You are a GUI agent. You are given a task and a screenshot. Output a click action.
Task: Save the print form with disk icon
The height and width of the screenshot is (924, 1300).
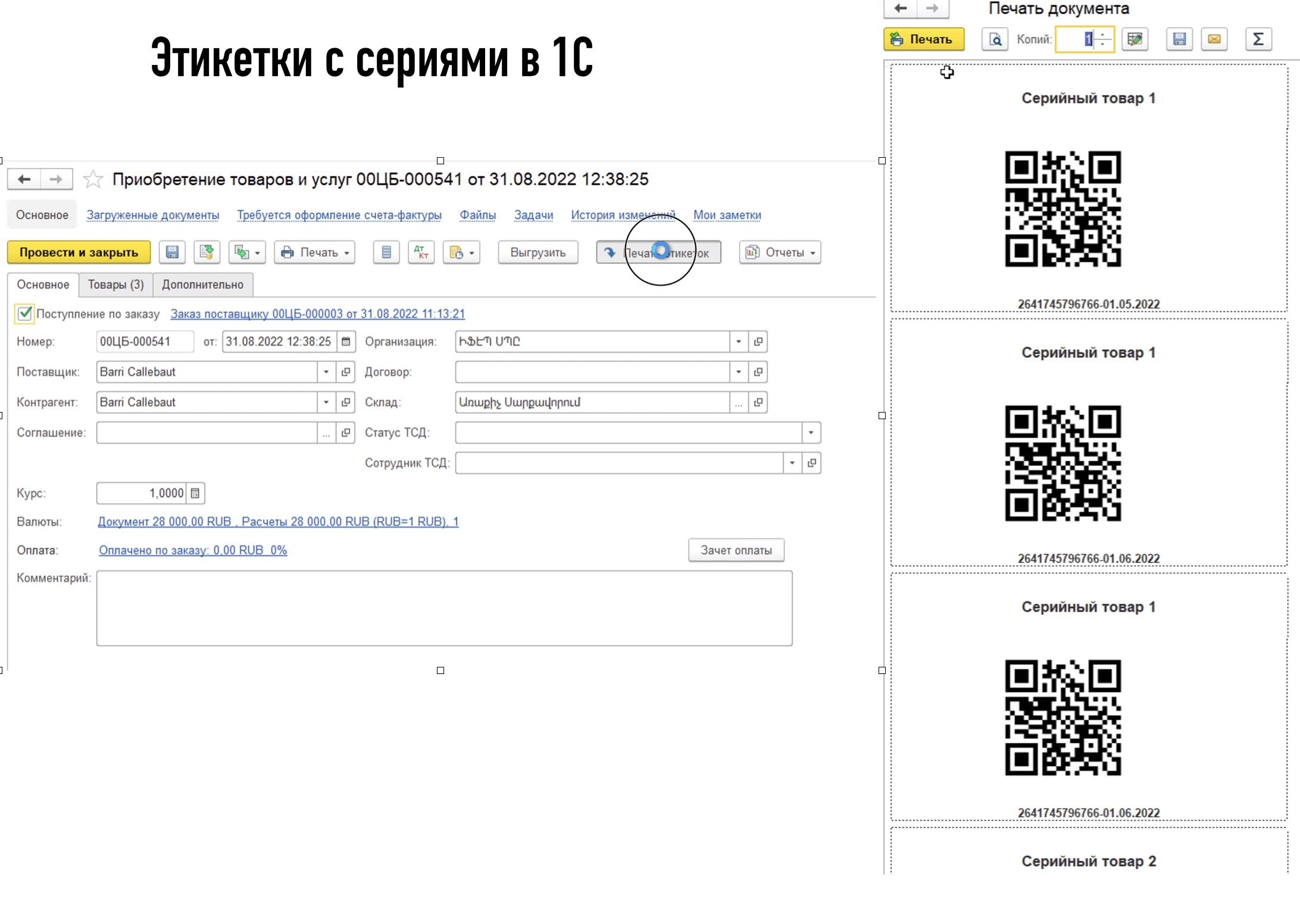coord(1179,39)
